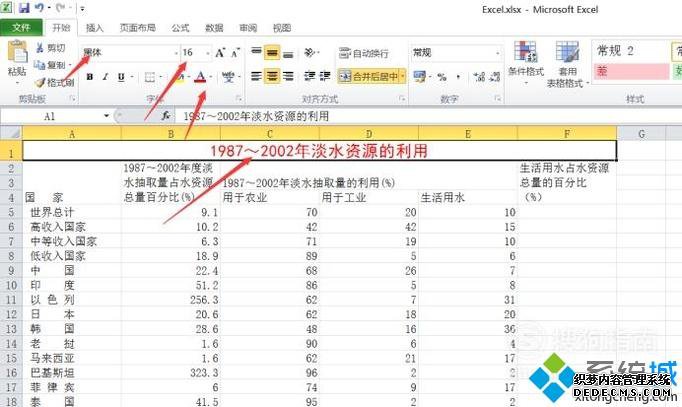
Task: Click the increase decimal icon
Action: [x=479, y=77]
